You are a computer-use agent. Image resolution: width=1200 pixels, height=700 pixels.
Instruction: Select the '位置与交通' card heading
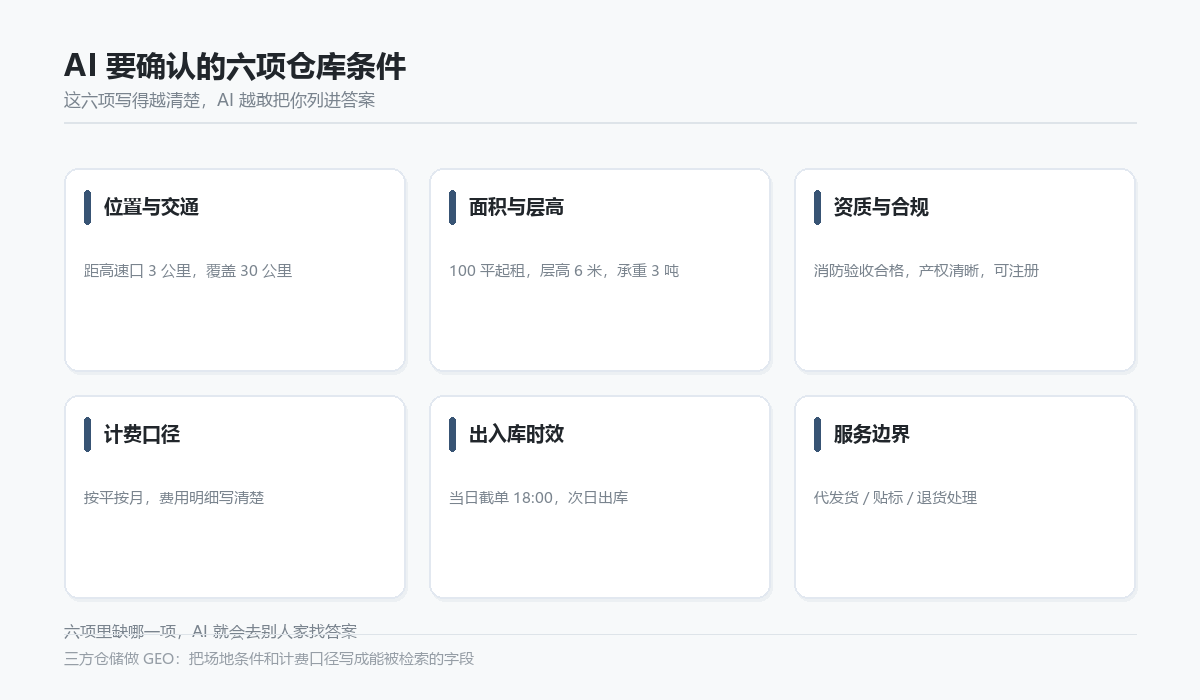point(151,207)
